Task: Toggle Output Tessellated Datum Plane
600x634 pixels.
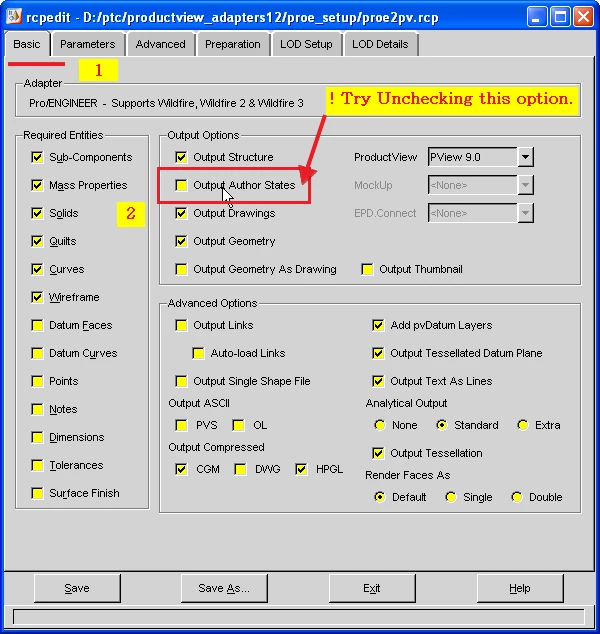Action: pyautogui.click(x=378, y=353)
